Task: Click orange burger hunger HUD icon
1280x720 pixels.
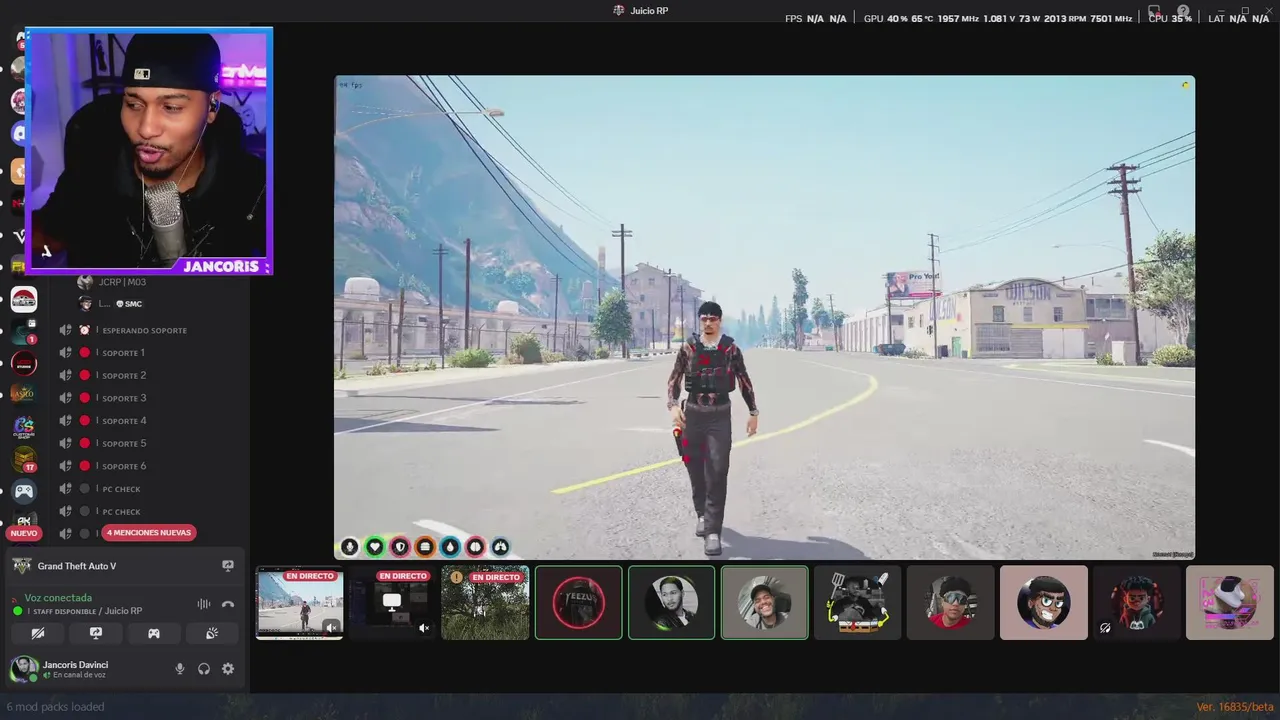Action: (x=425, y=547)
